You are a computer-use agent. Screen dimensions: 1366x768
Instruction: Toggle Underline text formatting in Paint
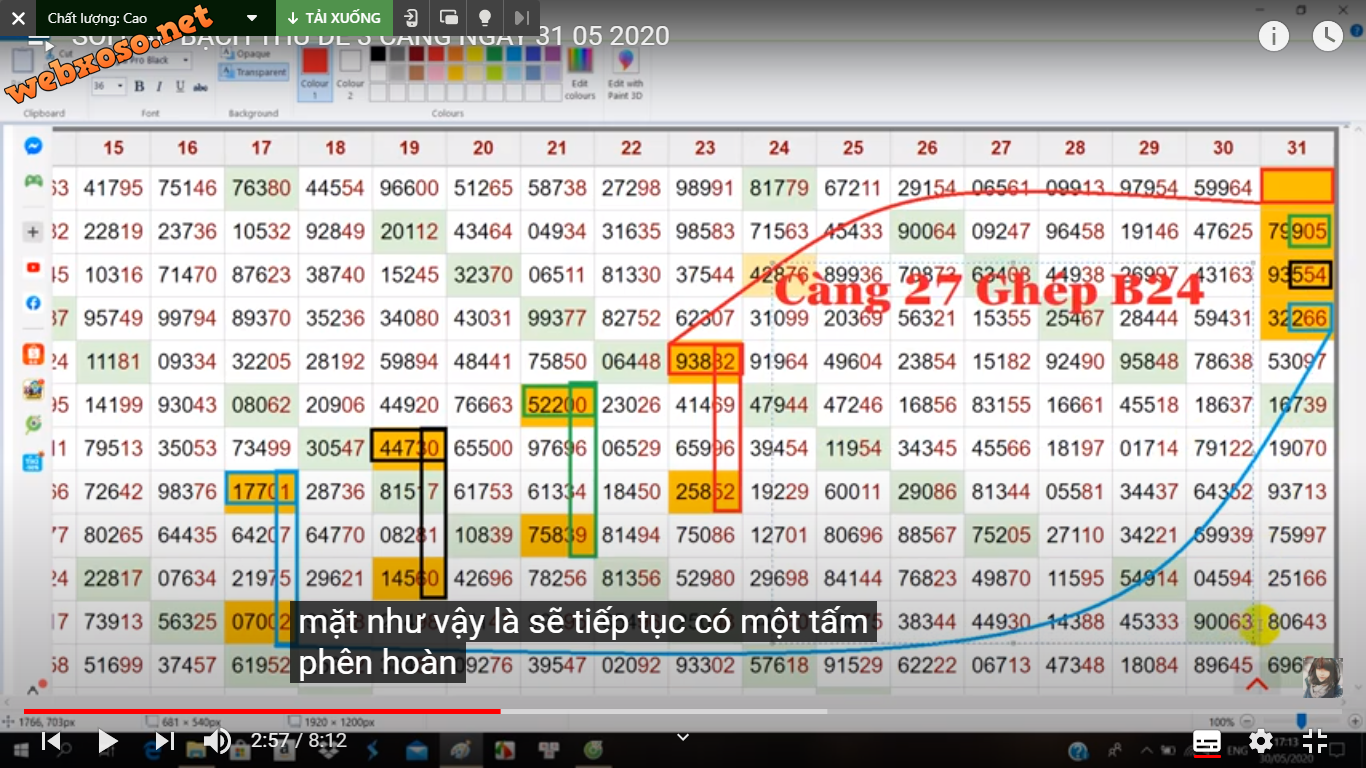(x=180, y=87)
